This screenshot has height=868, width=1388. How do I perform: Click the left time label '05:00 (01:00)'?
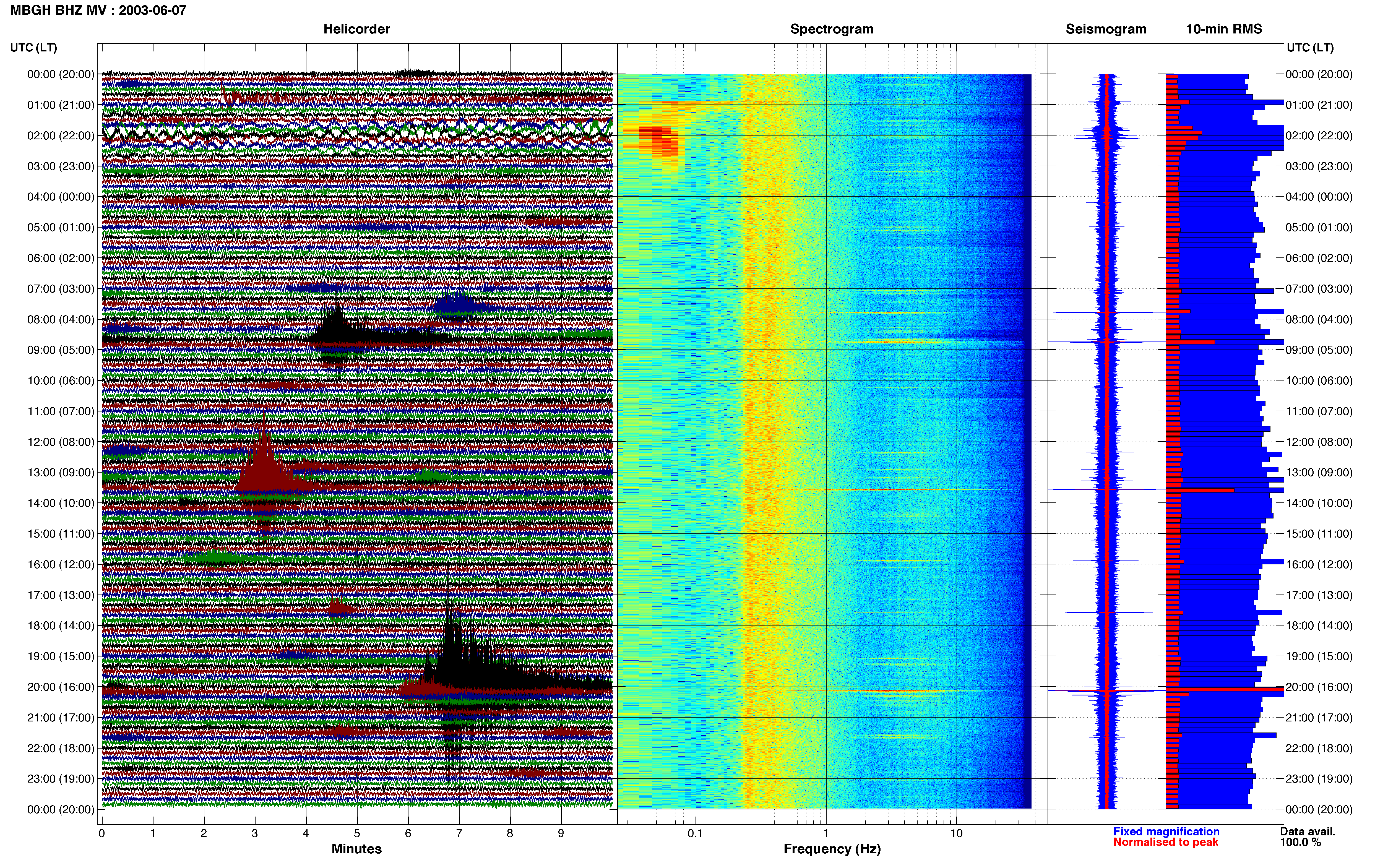[x=61, y=227]
